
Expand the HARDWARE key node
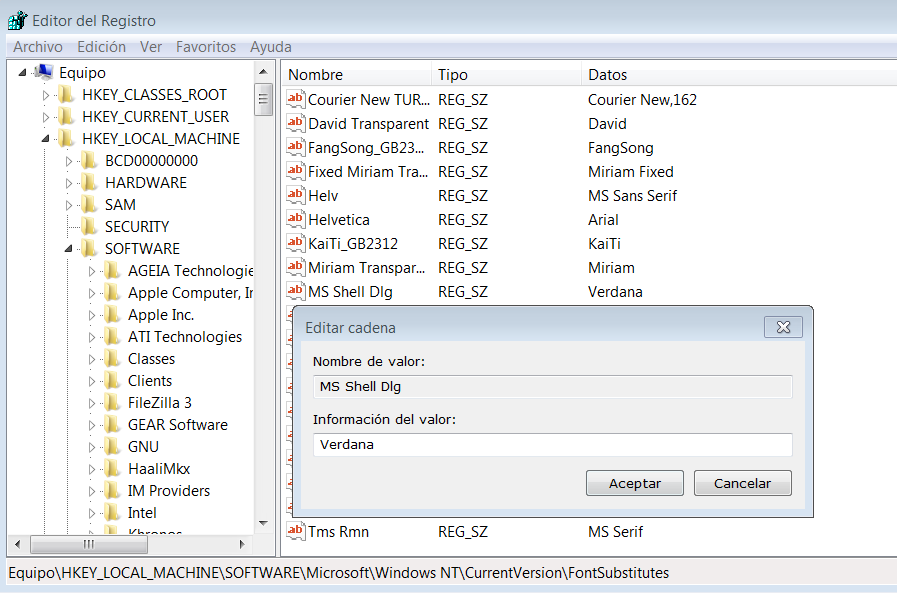point(69,183)
